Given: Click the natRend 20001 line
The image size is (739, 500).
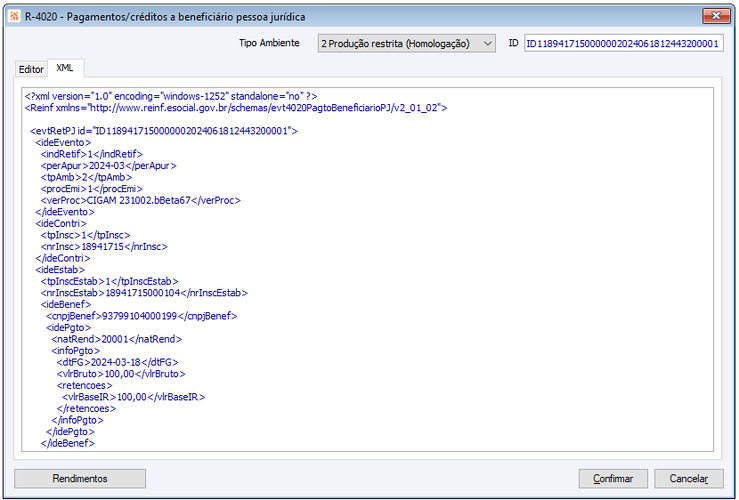Looking at the screenshot, I should pos(116,339).
